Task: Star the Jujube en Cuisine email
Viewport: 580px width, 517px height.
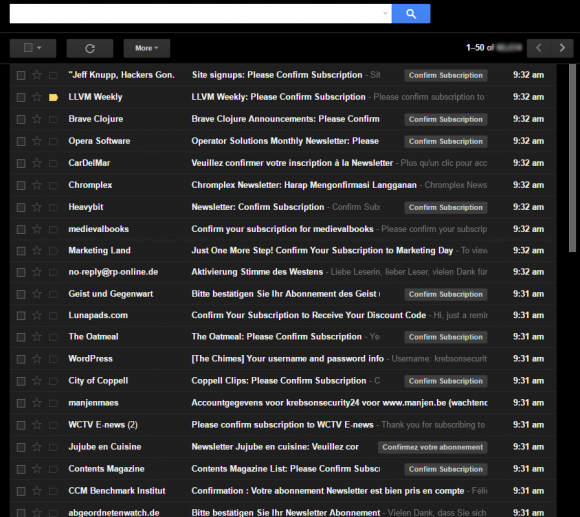Action: tap(37, 447)
